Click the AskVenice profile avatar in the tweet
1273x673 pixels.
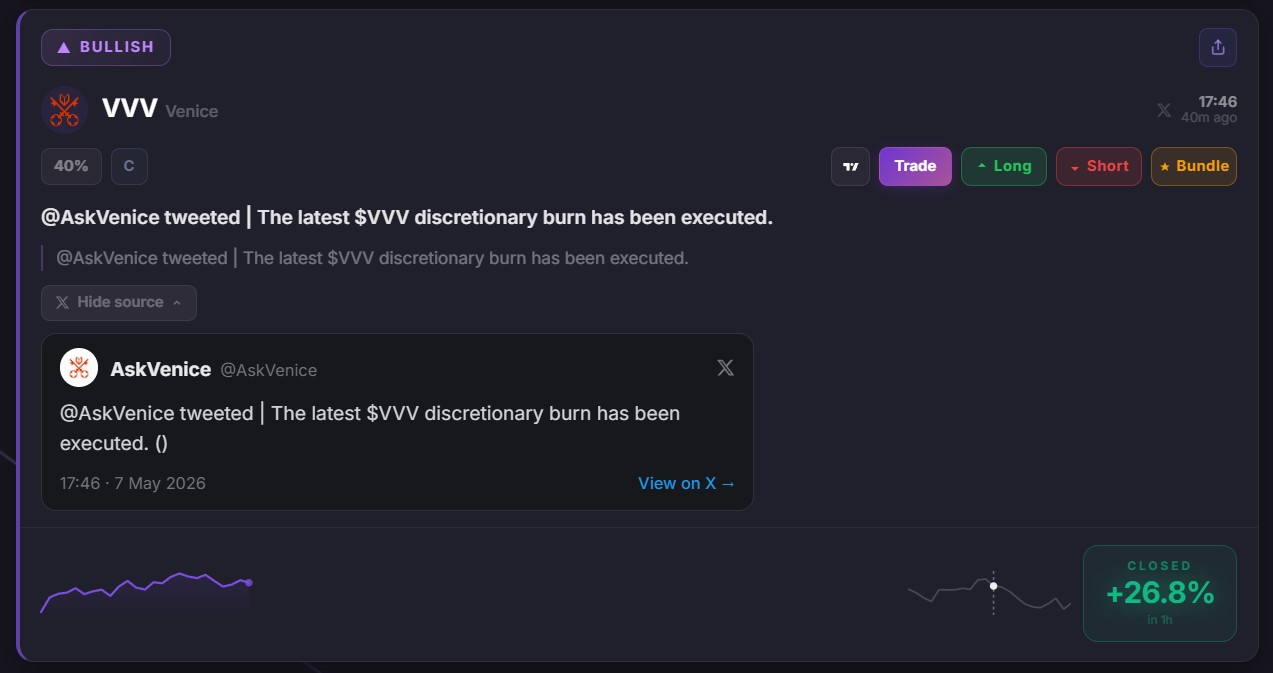(79, 368)
